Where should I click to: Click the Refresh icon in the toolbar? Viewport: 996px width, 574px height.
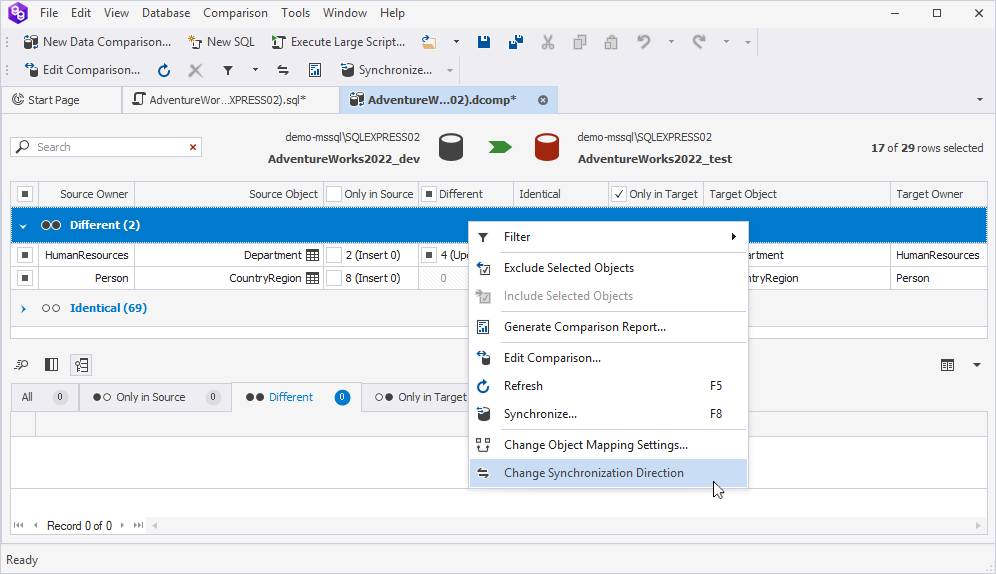tap(164, 70)
